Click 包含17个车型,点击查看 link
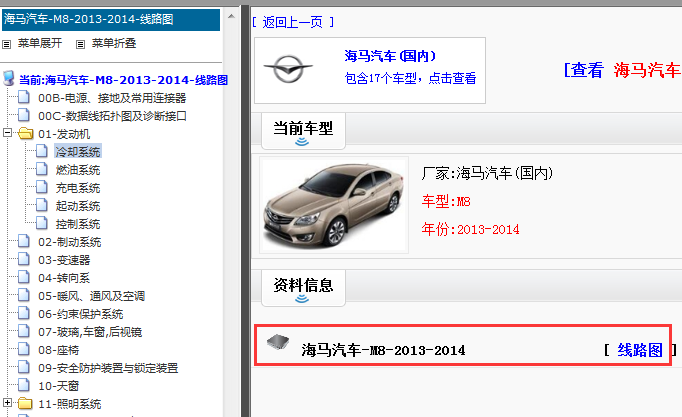Image resolution: width=682 pixels, height=417 pixels. (410, 78)
